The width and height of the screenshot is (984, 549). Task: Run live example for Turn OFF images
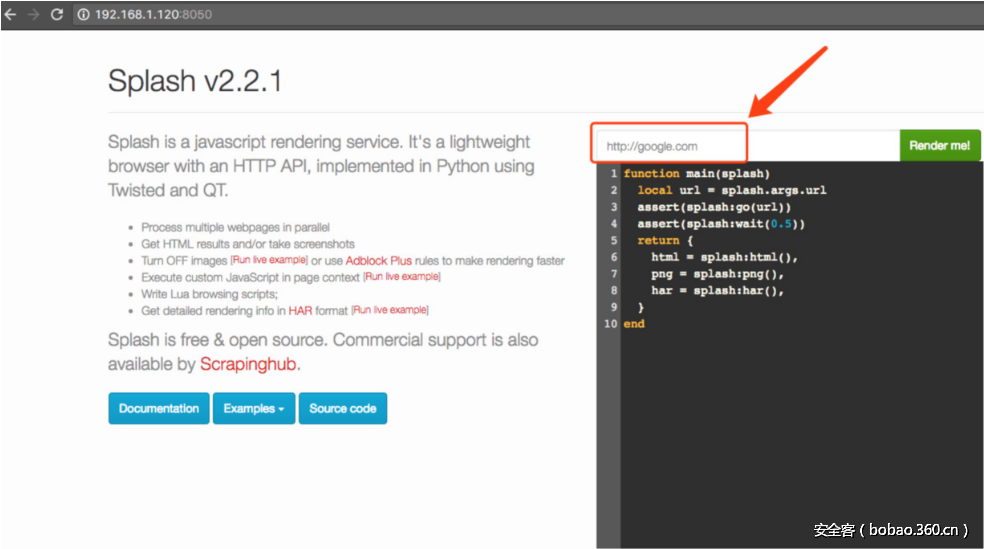(269, 261)
